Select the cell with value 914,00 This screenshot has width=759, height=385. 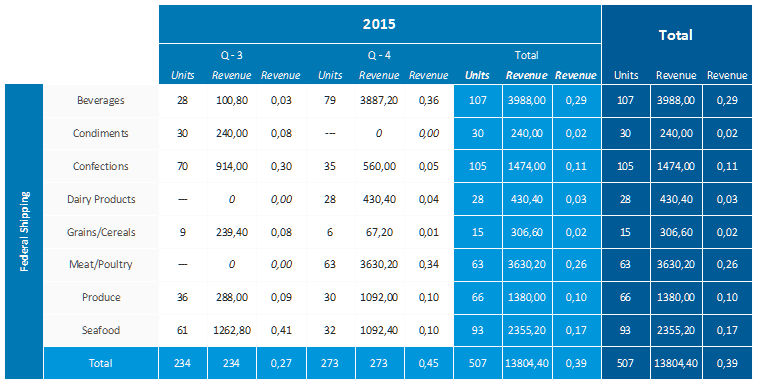[x=232, y=166]
